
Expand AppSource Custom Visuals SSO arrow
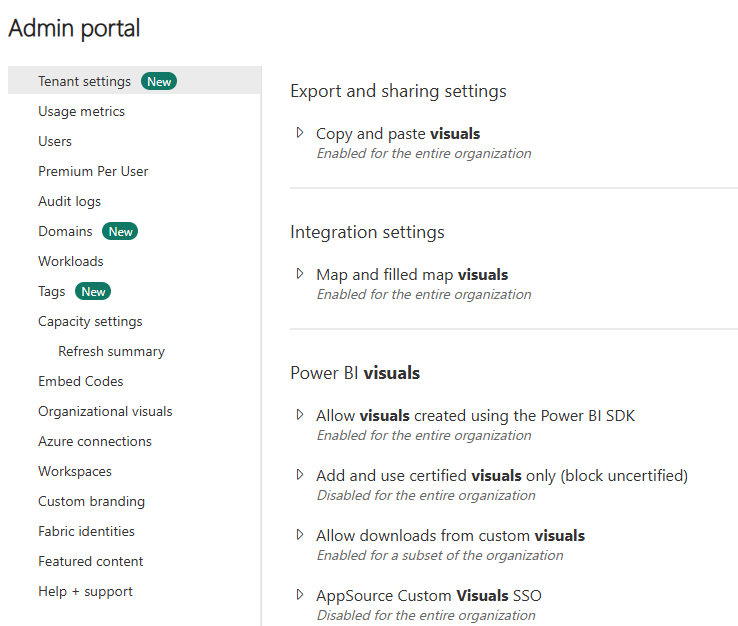pyautogui.click(x=300, y=594)
